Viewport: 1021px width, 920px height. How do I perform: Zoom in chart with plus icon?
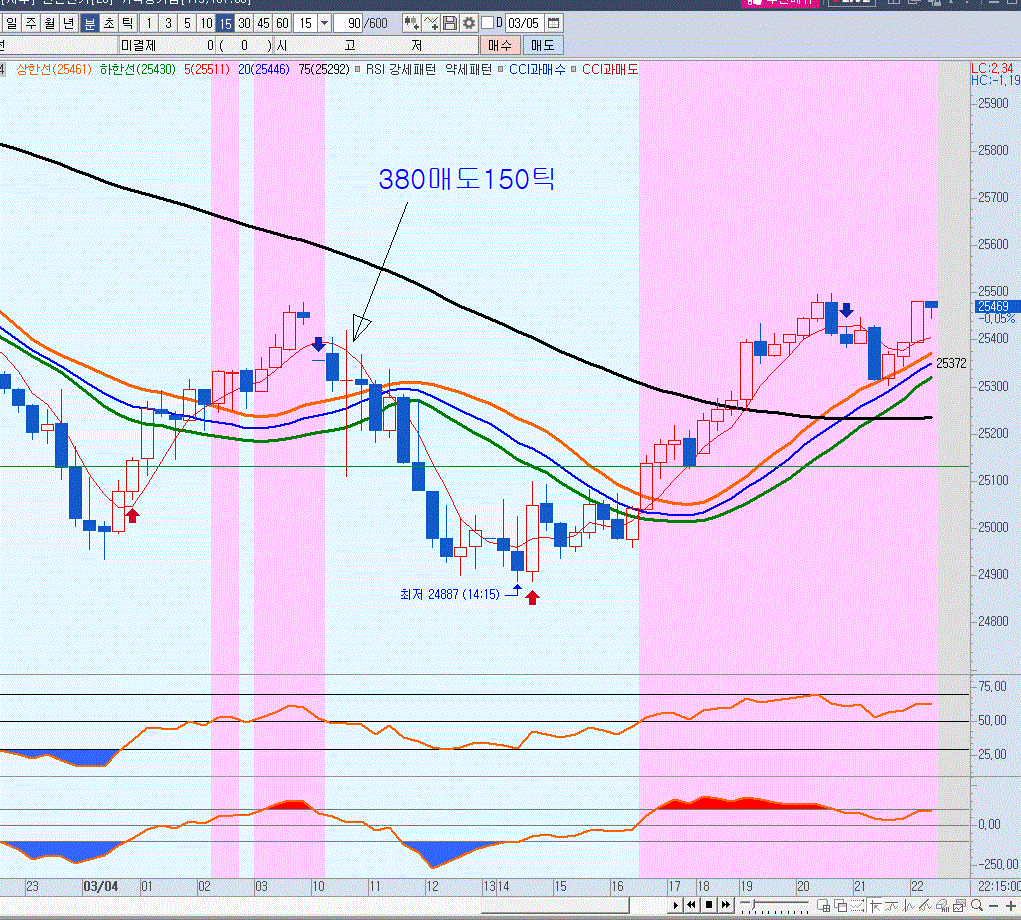click(x=1011, y=906)
